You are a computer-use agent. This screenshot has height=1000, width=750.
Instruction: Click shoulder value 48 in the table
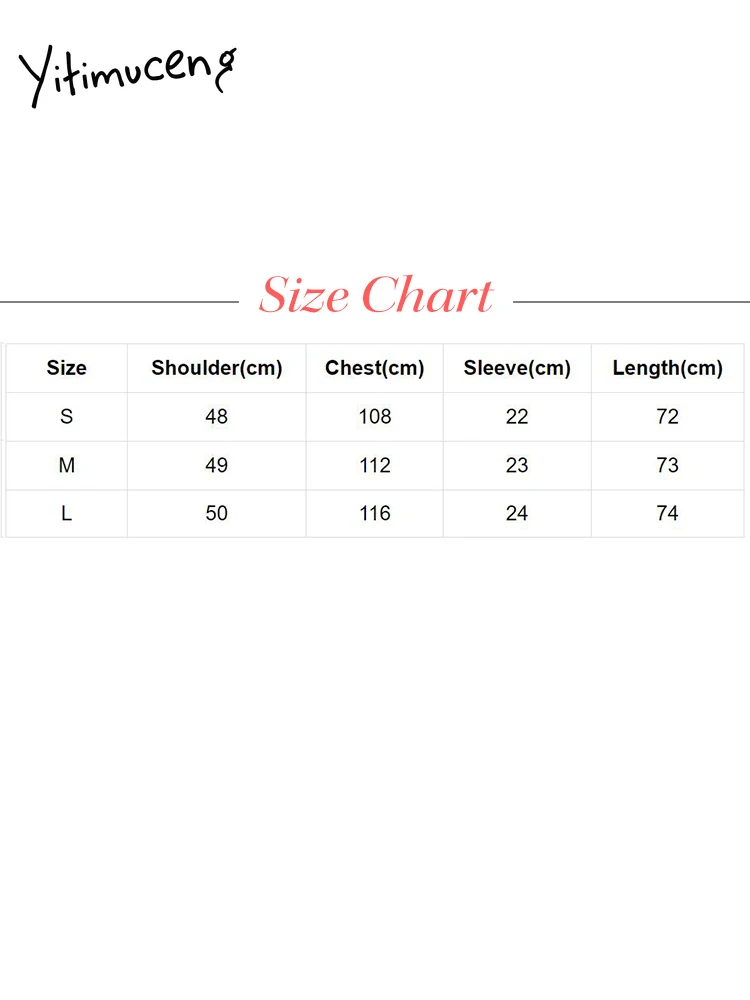[217, 416]
